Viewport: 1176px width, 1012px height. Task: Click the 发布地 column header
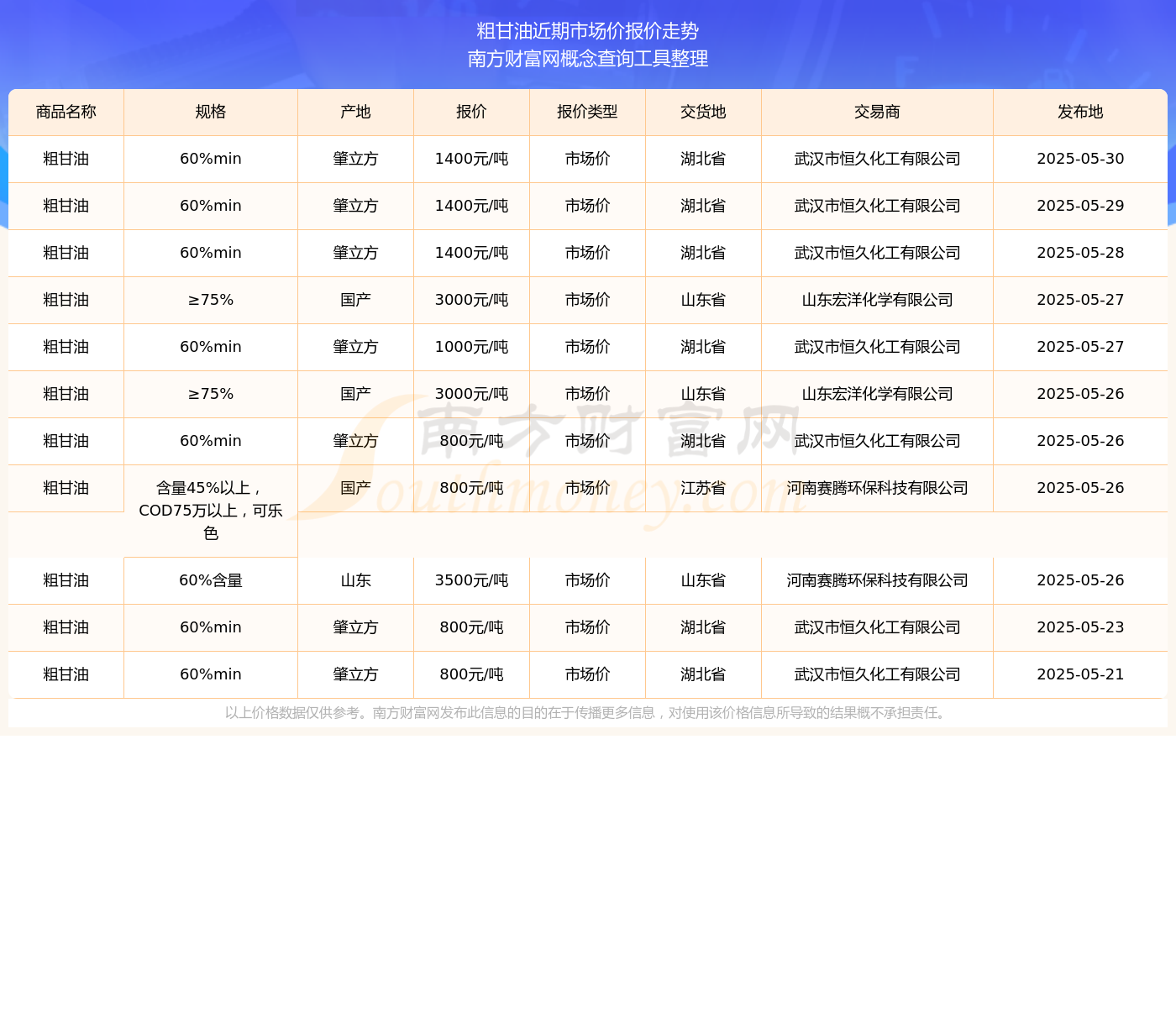1080,113
